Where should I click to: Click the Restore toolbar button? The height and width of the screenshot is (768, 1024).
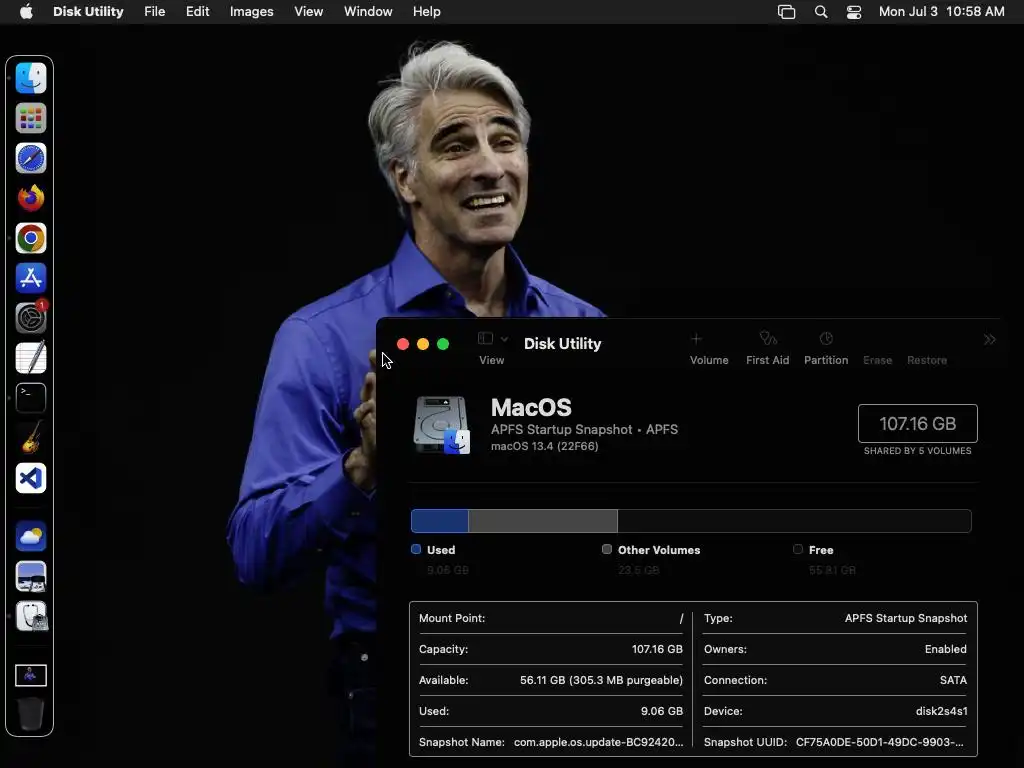pos(927,360)
